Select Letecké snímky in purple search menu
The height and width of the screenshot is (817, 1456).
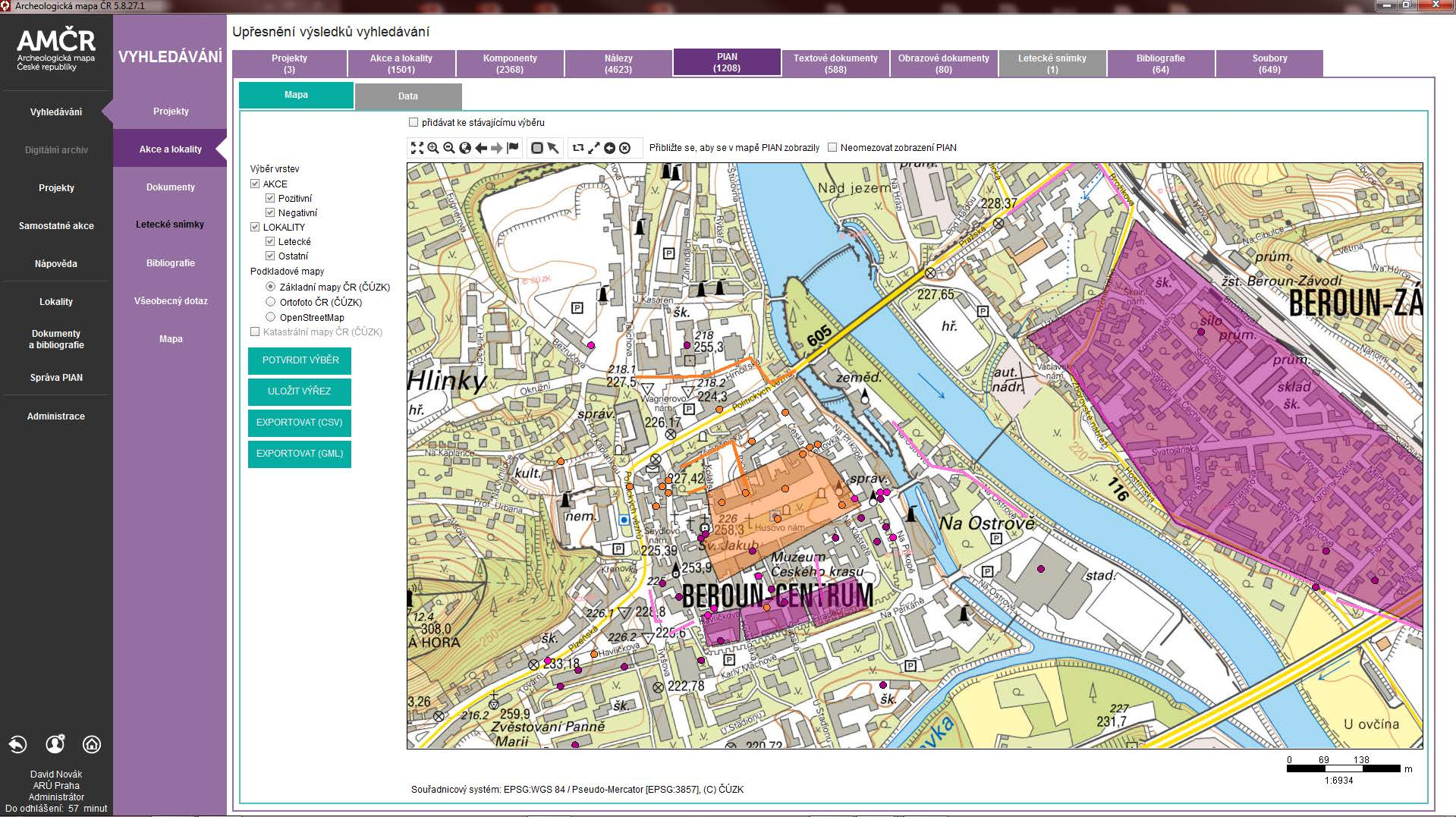click(171, 225)
